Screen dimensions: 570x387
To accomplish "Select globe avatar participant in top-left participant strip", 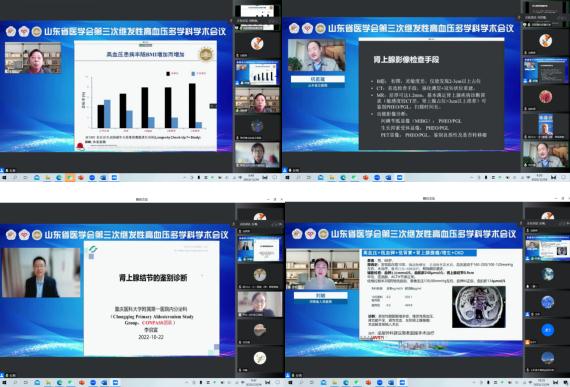I will 257,127.
